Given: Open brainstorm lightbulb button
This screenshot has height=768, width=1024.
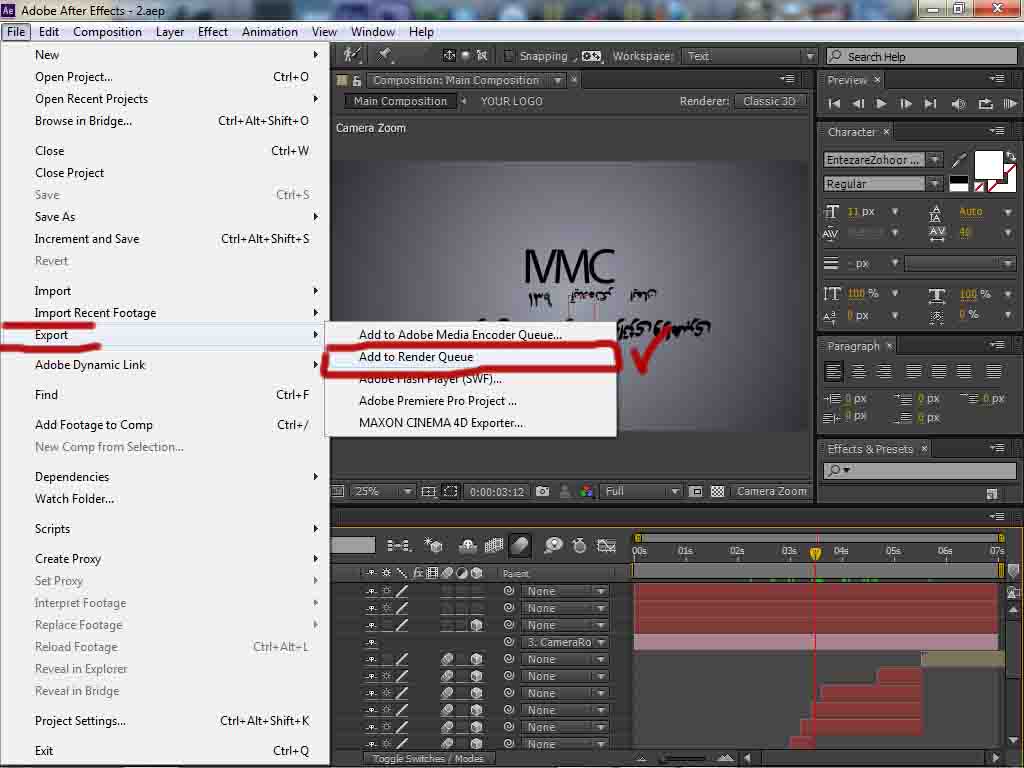Looking at the screenshot, I should pos(553,545).
